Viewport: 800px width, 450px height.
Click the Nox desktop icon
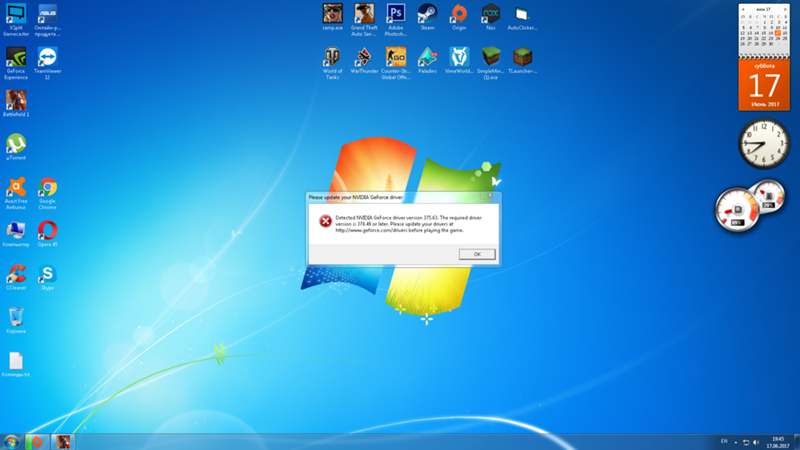491,17
